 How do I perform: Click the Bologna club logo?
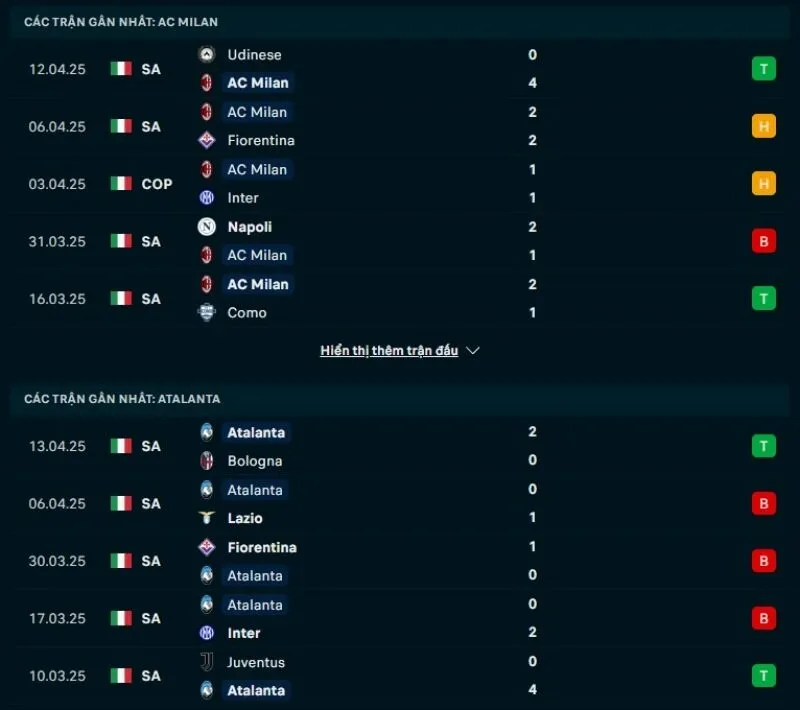point(206,461)
